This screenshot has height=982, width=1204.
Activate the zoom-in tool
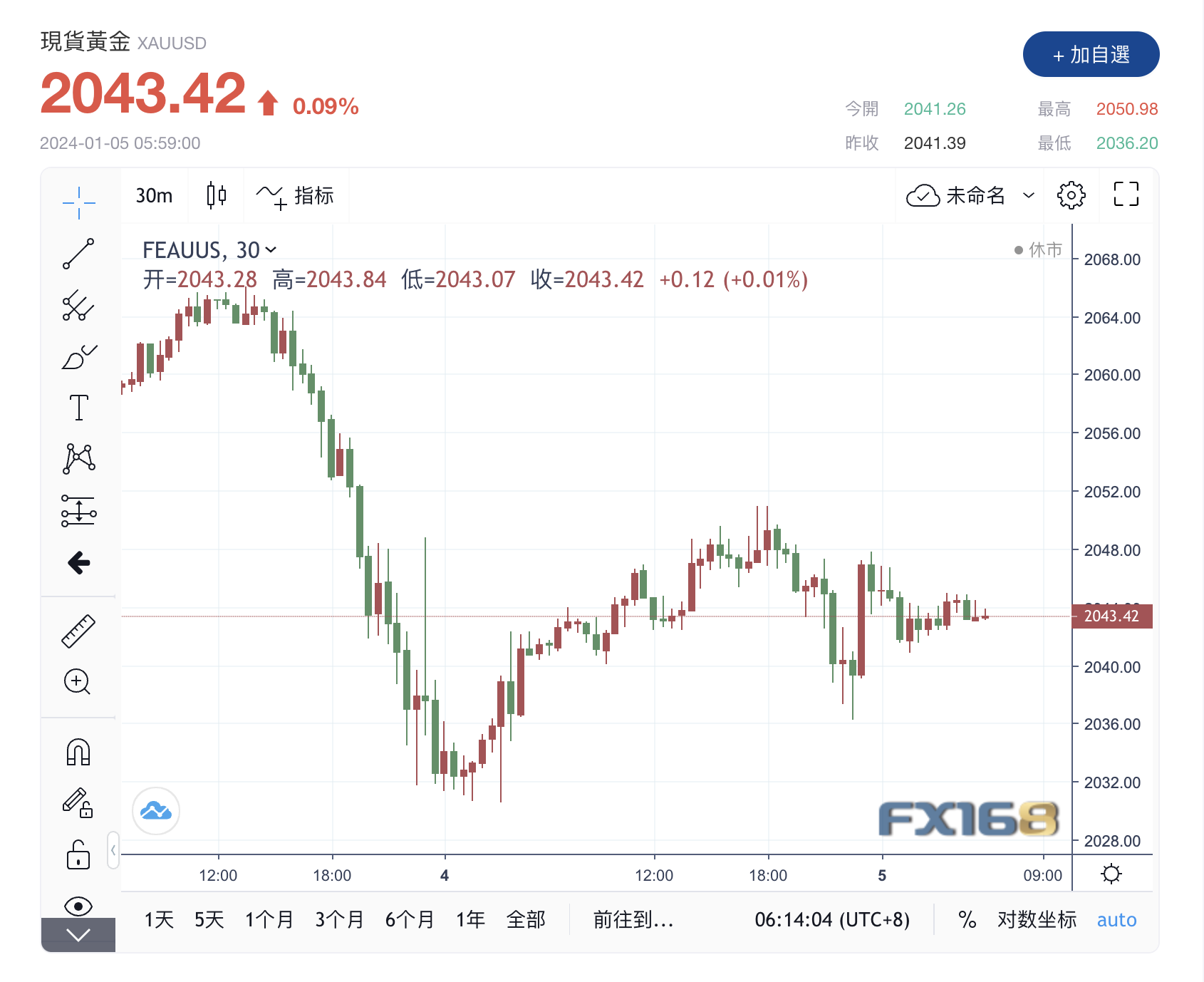tap(77, 682)
